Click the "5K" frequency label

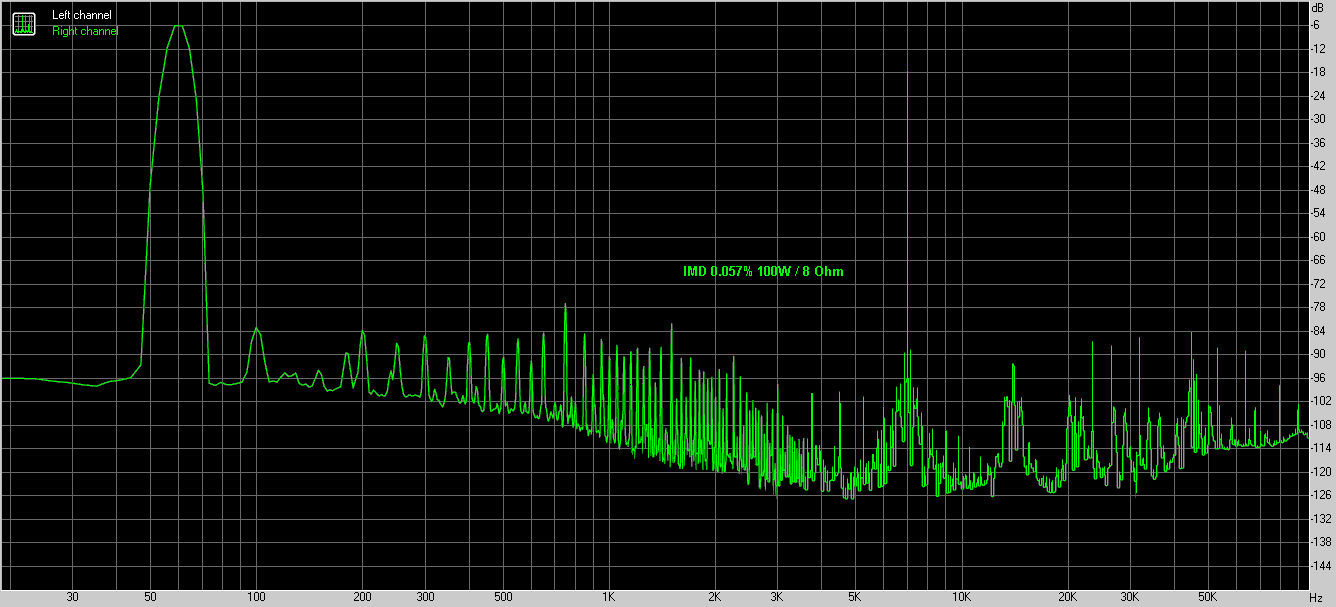[x=855, y=597]
